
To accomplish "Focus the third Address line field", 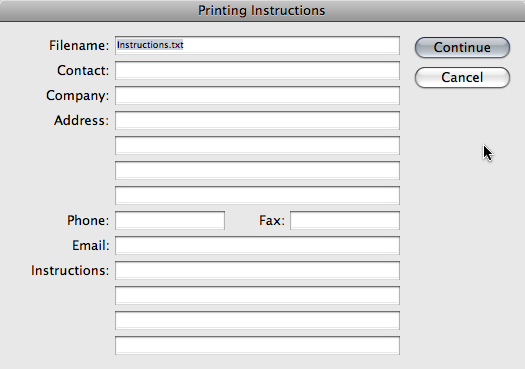I will tap(257, 170).
